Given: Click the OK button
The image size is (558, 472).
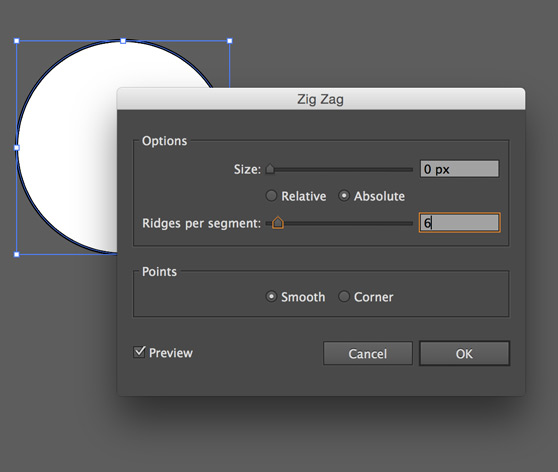Looking at the screenshot, I should (464, 353).
